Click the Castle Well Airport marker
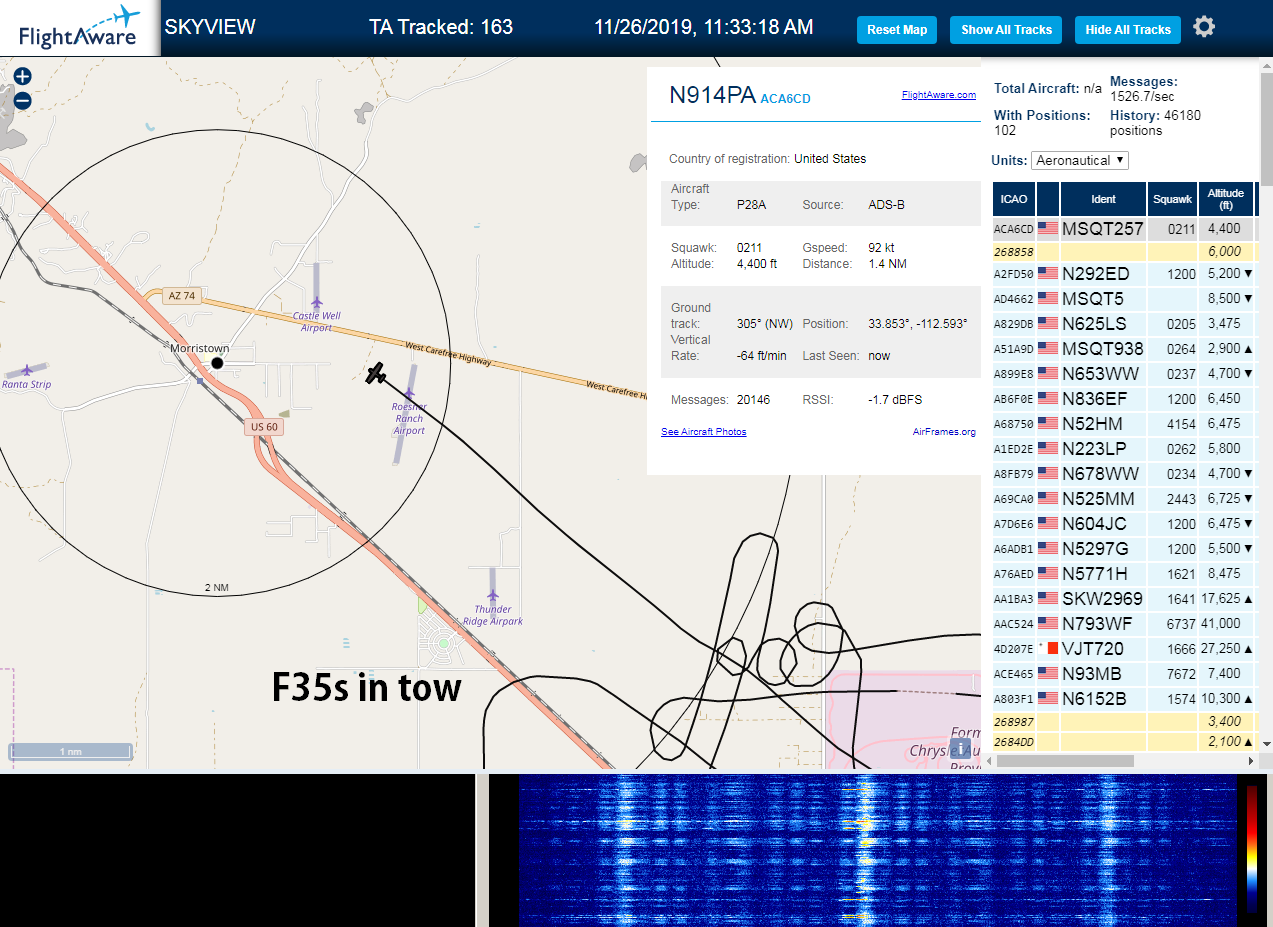Image resolution: width=1273 pixels, height=927 pixels. pyautogui.click(x=317, y=302)
